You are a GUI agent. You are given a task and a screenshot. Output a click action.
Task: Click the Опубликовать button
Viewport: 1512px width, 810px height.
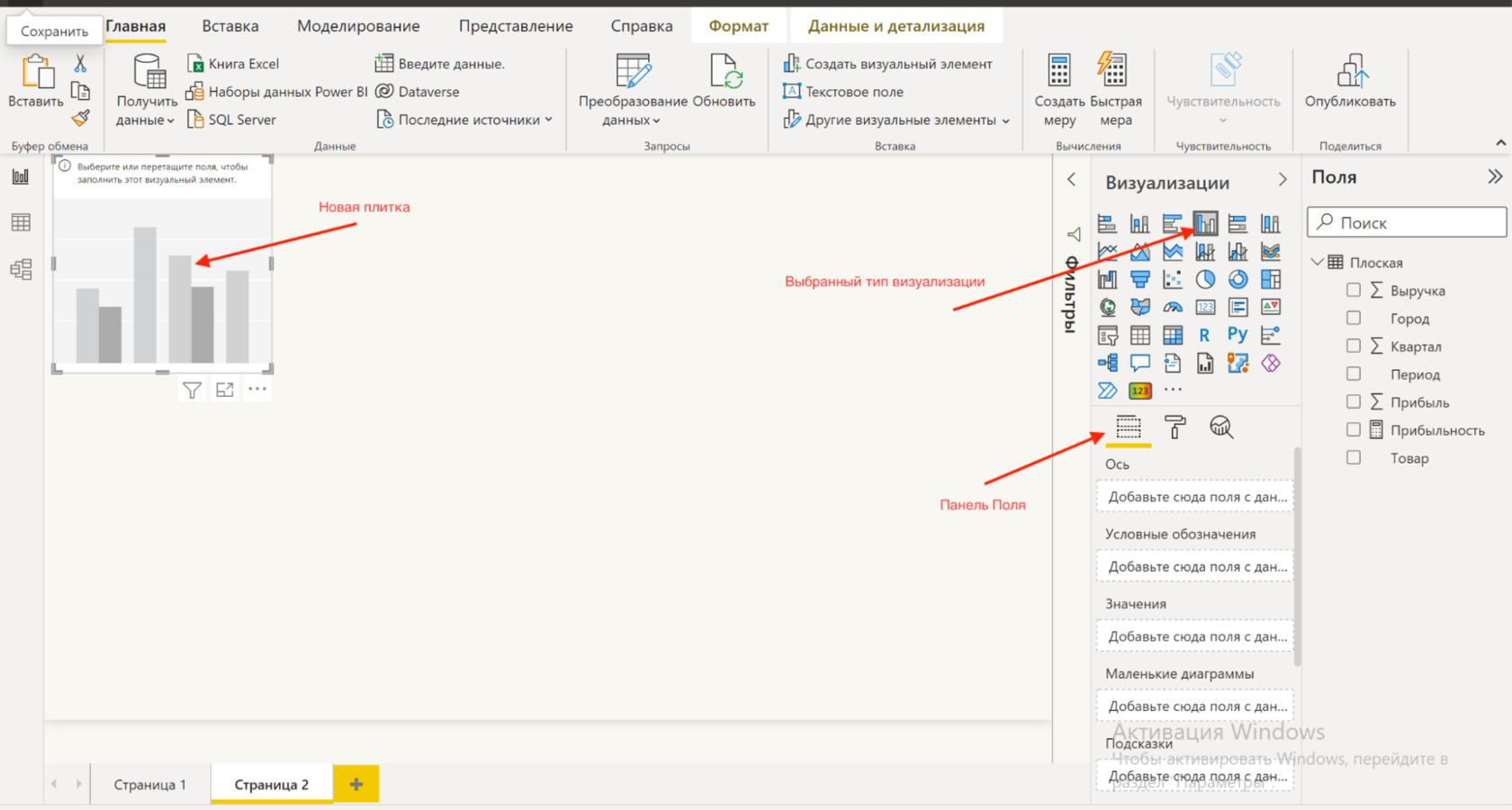[x=1350, y=81]
